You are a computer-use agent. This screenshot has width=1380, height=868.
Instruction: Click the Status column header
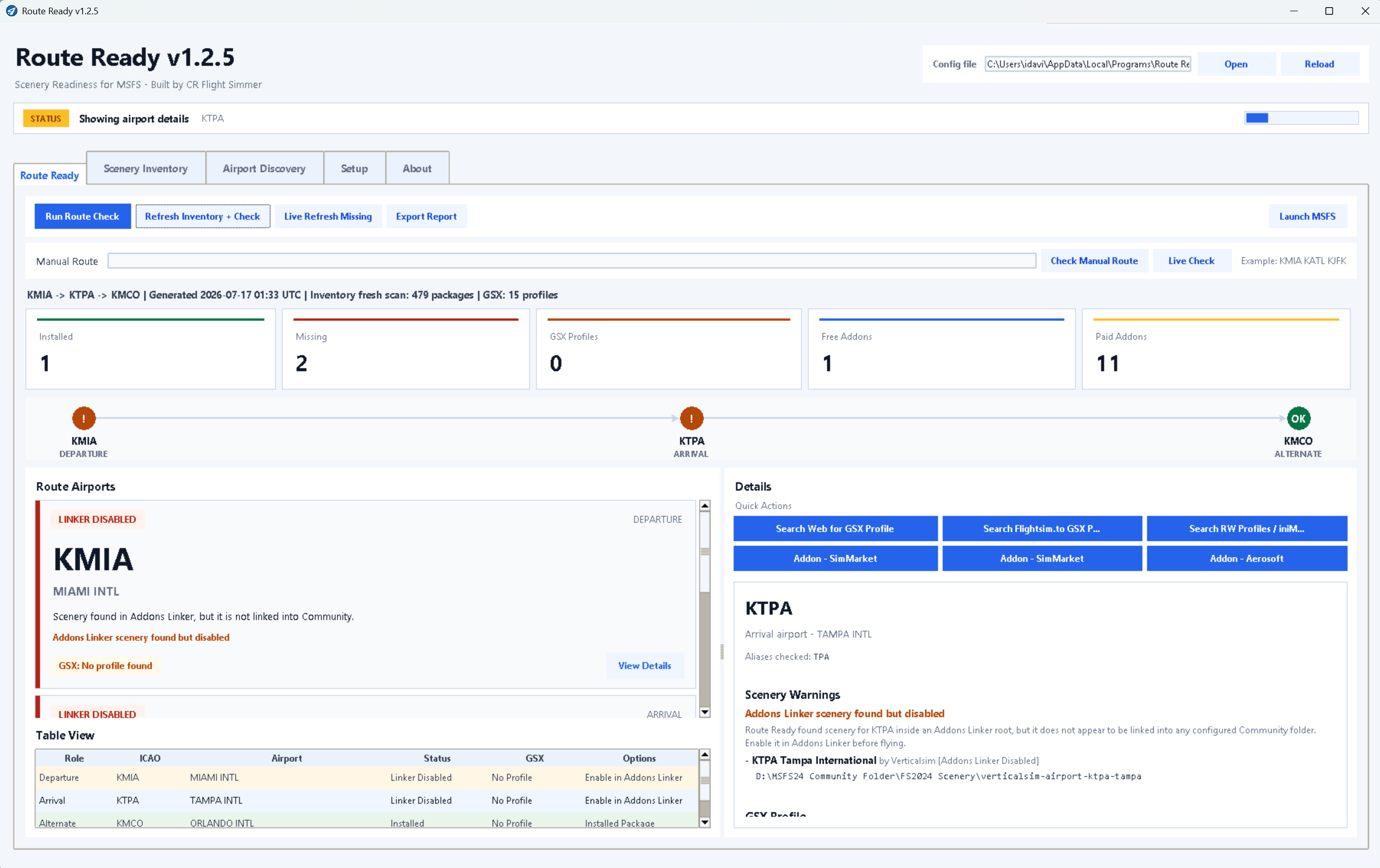point(437,758)
